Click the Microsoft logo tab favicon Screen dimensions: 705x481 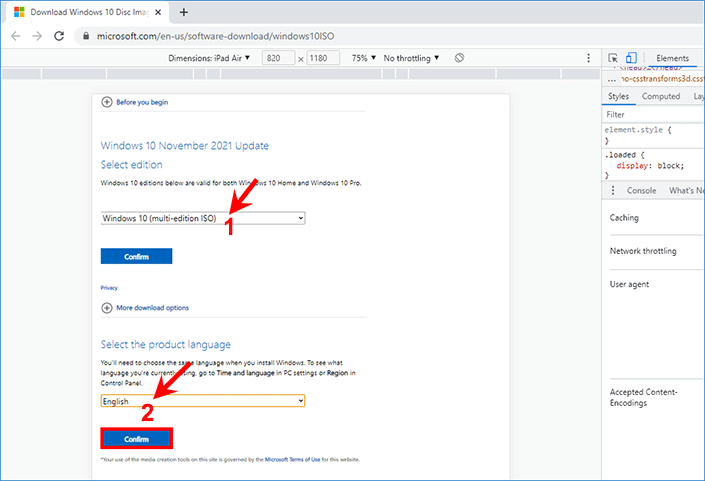pyautogui.click(x=19, y=12)
